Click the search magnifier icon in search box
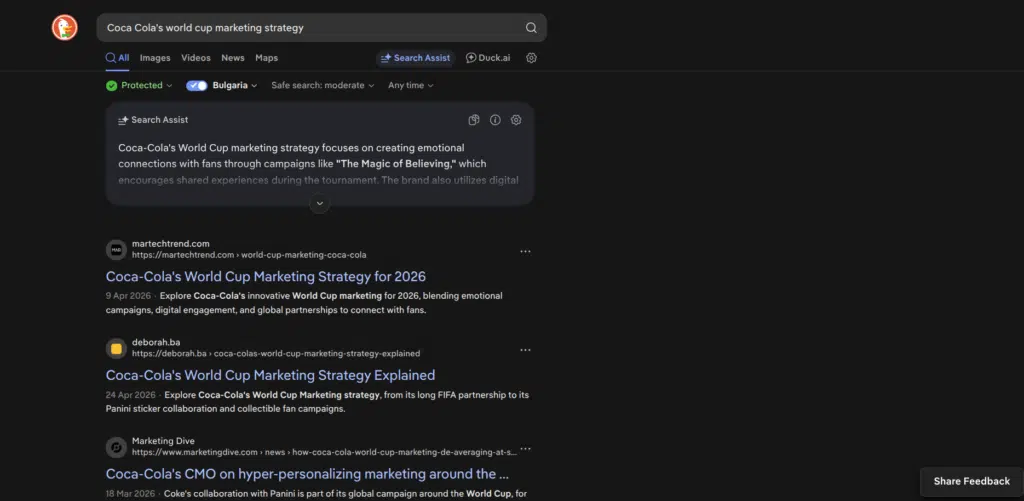 pyautogui.click(x=531, y=27)
